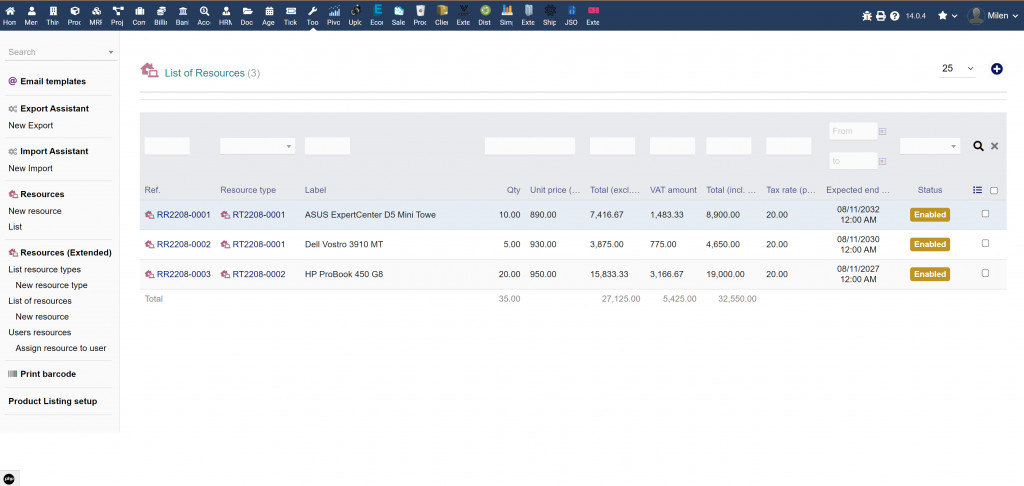Click the Ref. filter input field
1024x486 pixels.
coord(166,146)
